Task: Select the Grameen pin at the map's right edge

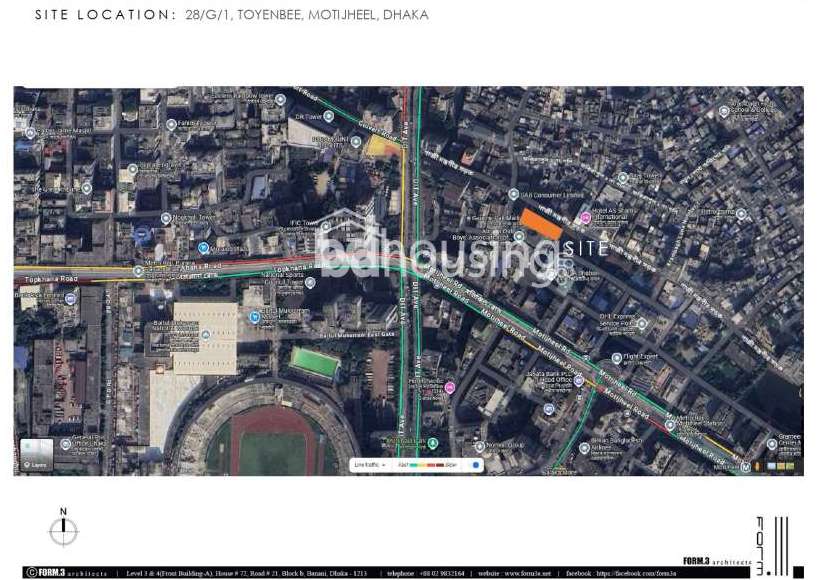Action: [772, 444]
